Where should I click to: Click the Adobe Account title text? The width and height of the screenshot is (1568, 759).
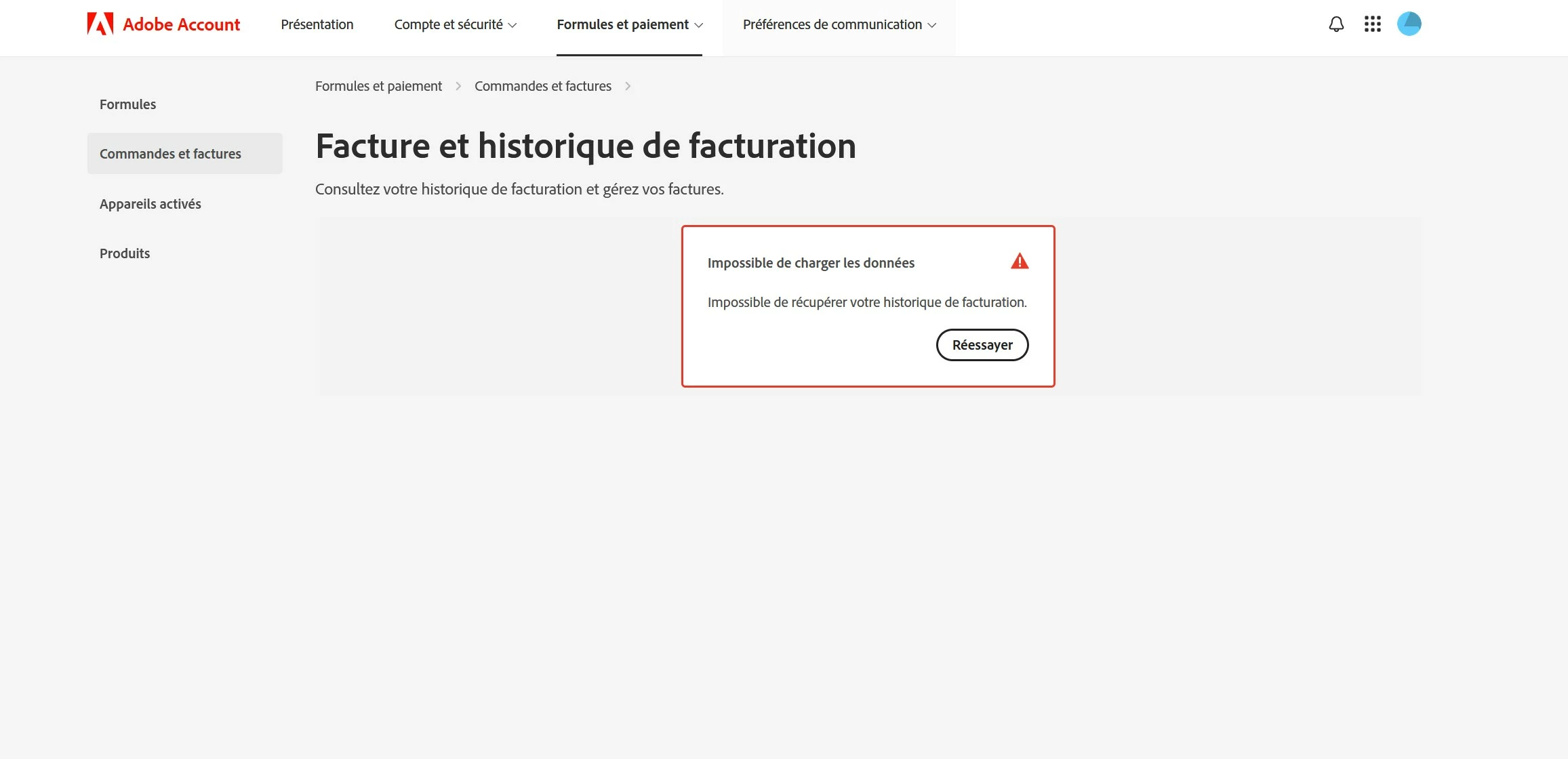(181, 24)
